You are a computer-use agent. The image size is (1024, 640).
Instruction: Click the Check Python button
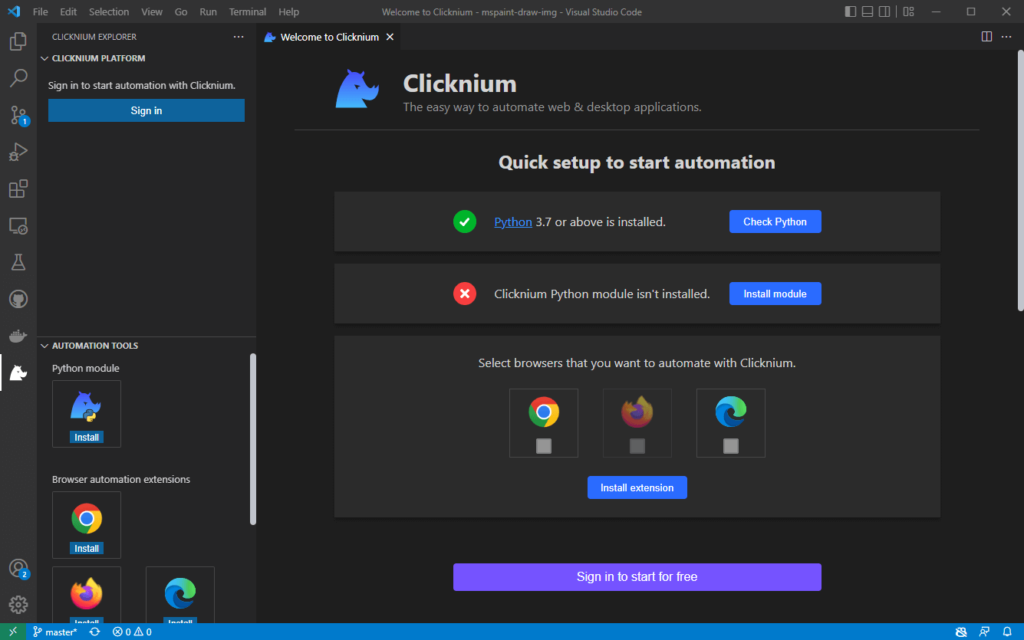click(775, 221)
